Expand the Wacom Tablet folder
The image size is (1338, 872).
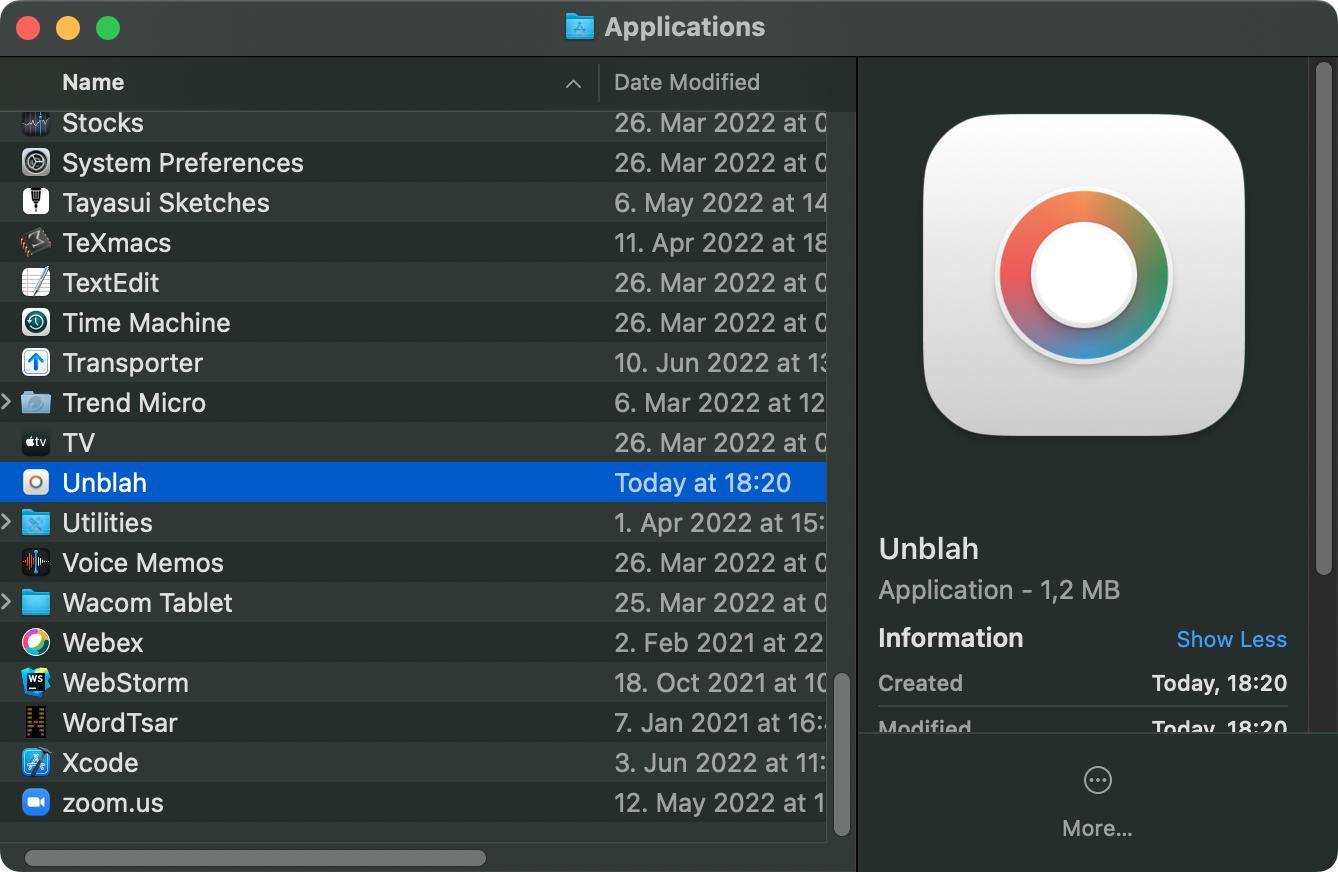tap(7, 603)
